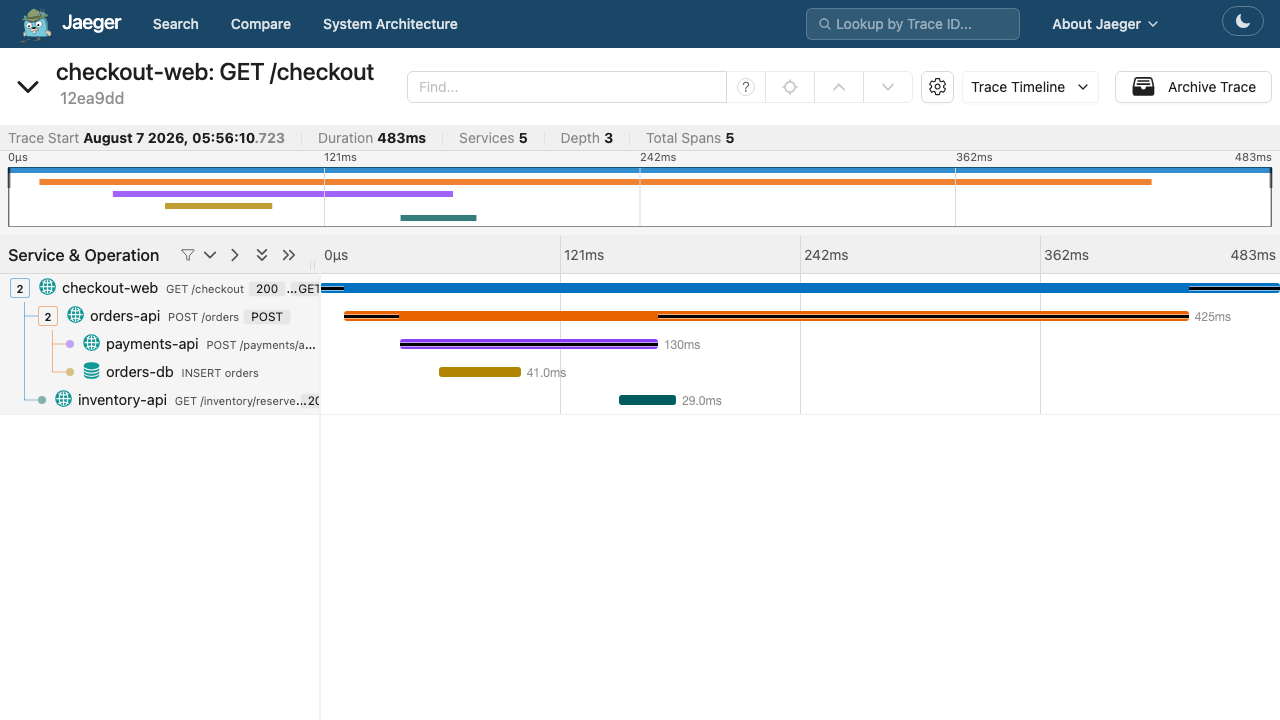Viewport: 1280px width, 720px height.
Task: Click the Depth 3 summary
Action: [587, 138]
